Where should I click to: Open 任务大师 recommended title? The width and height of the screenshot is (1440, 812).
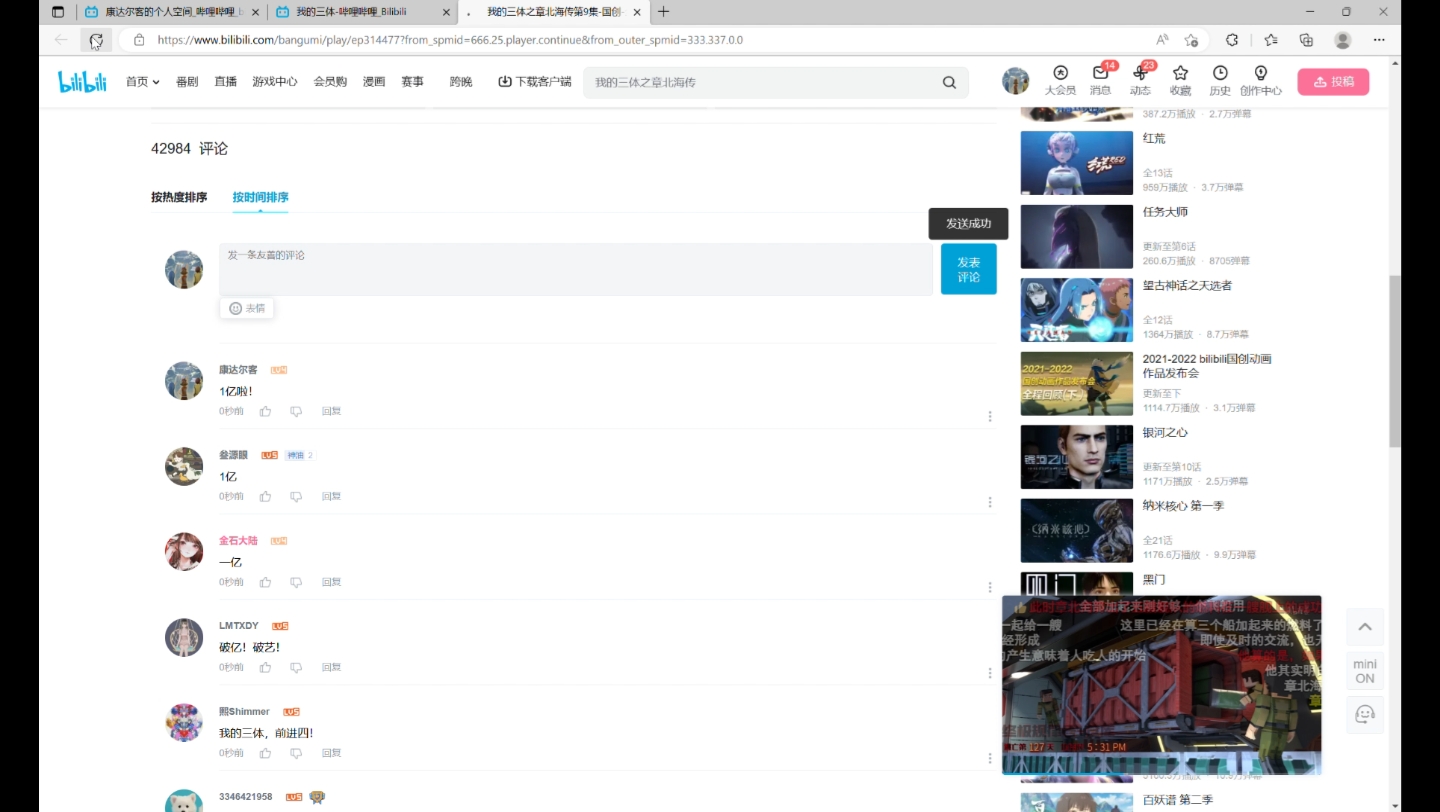pyautogui.click(x=1165, y=212)
